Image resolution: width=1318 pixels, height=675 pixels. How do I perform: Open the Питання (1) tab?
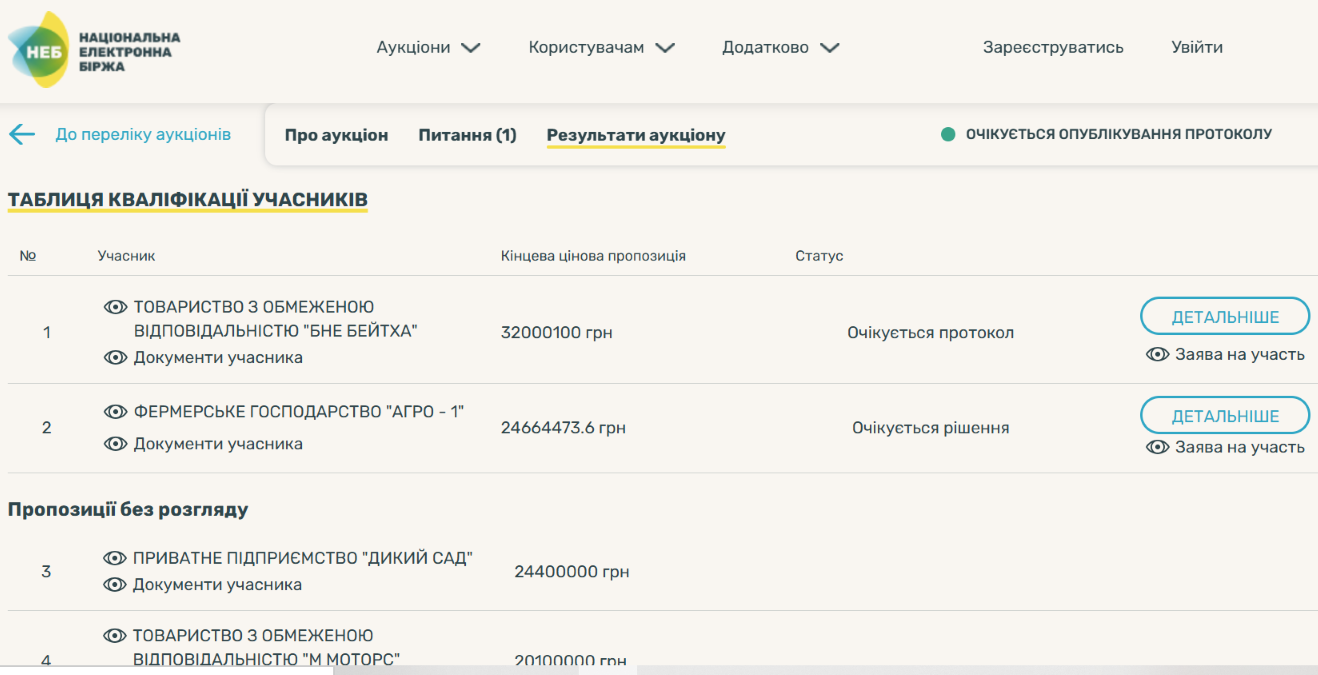point(467,135)
